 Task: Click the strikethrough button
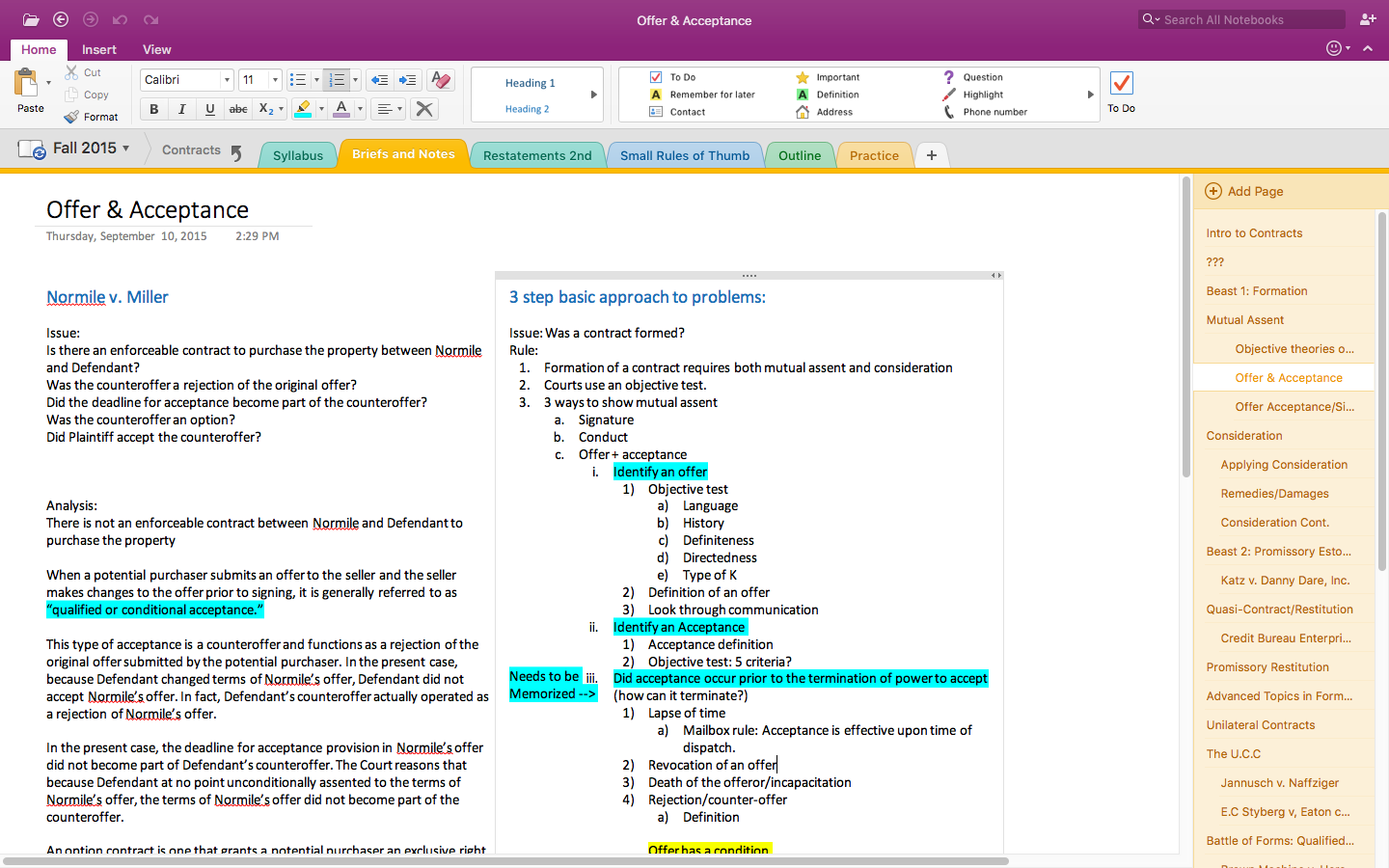(238, 109)
